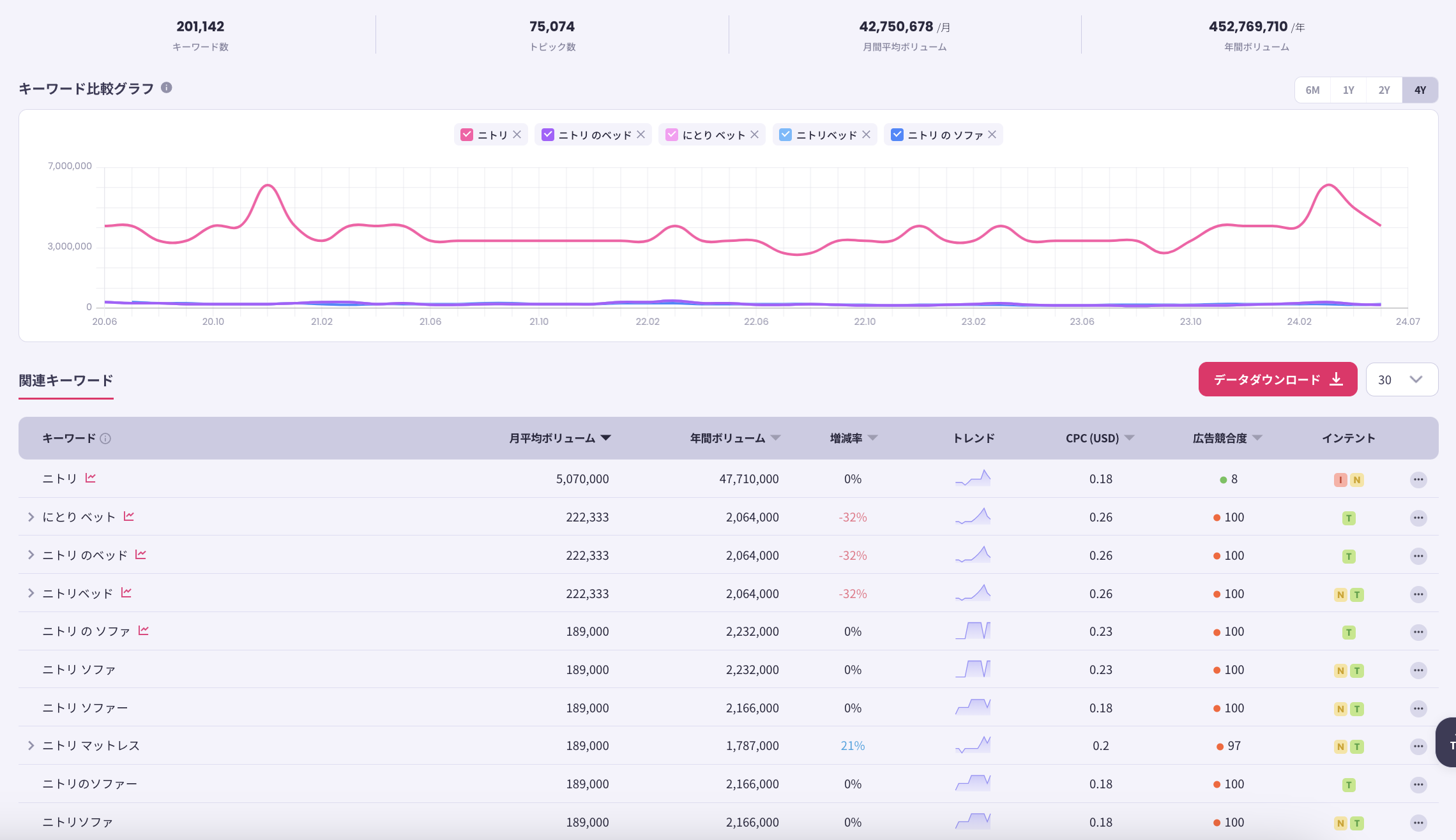
Task: Remove ニトリ のベッド tag with X icon
Action: pyautogui.click(x=641, y=135)
